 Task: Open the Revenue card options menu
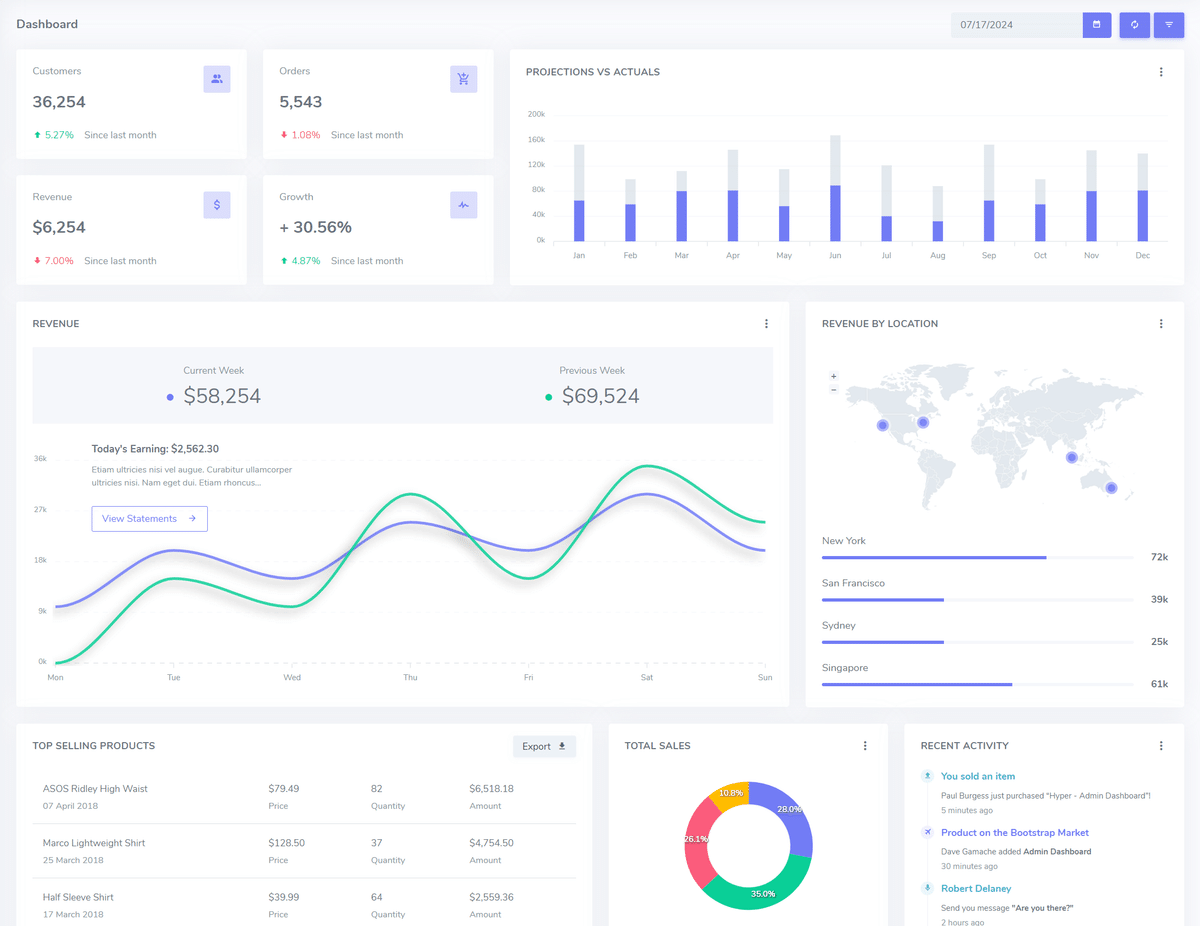pyautogui.click(x=767, y=324)
